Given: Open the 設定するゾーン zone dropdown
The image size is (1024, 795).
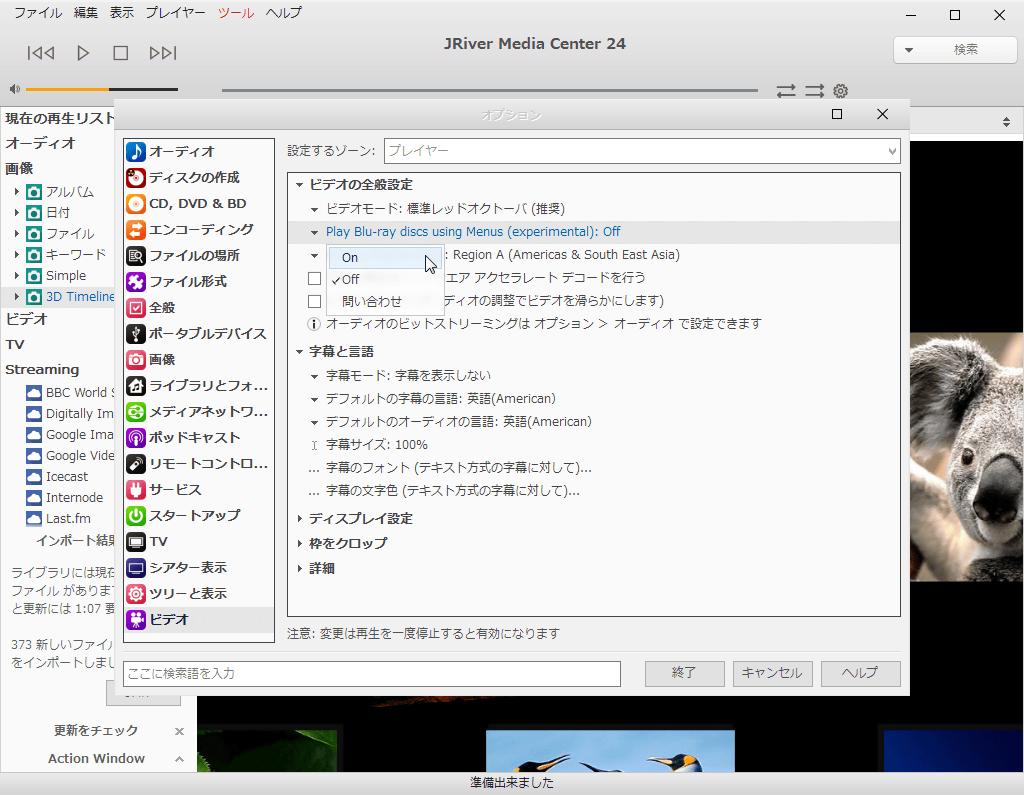Looking at the screenshot, I should pos(642,151).
